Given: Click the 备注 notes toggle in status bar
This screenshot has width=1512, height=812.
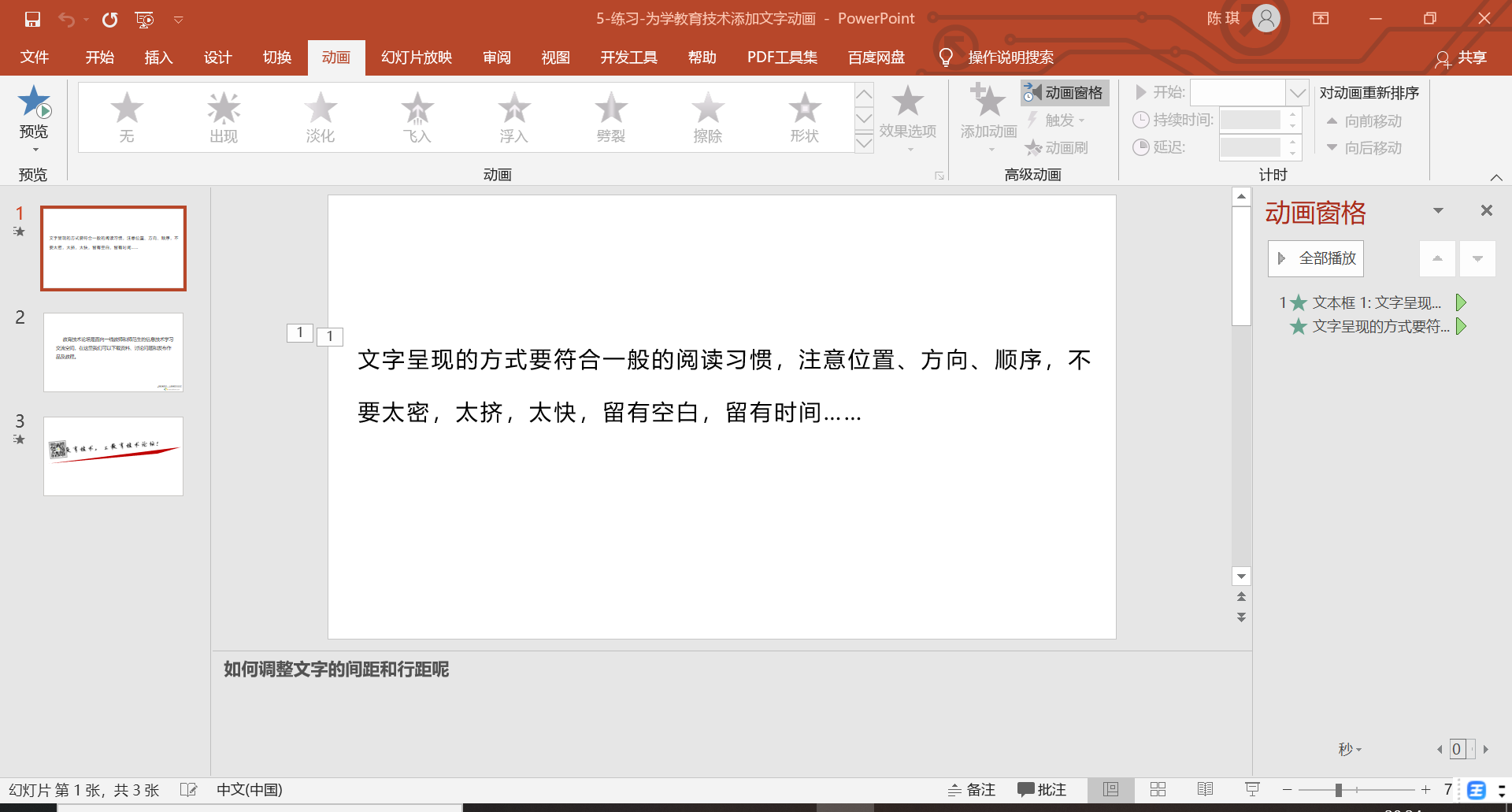Looking at the screenshot, I should (x=972, y=790).
